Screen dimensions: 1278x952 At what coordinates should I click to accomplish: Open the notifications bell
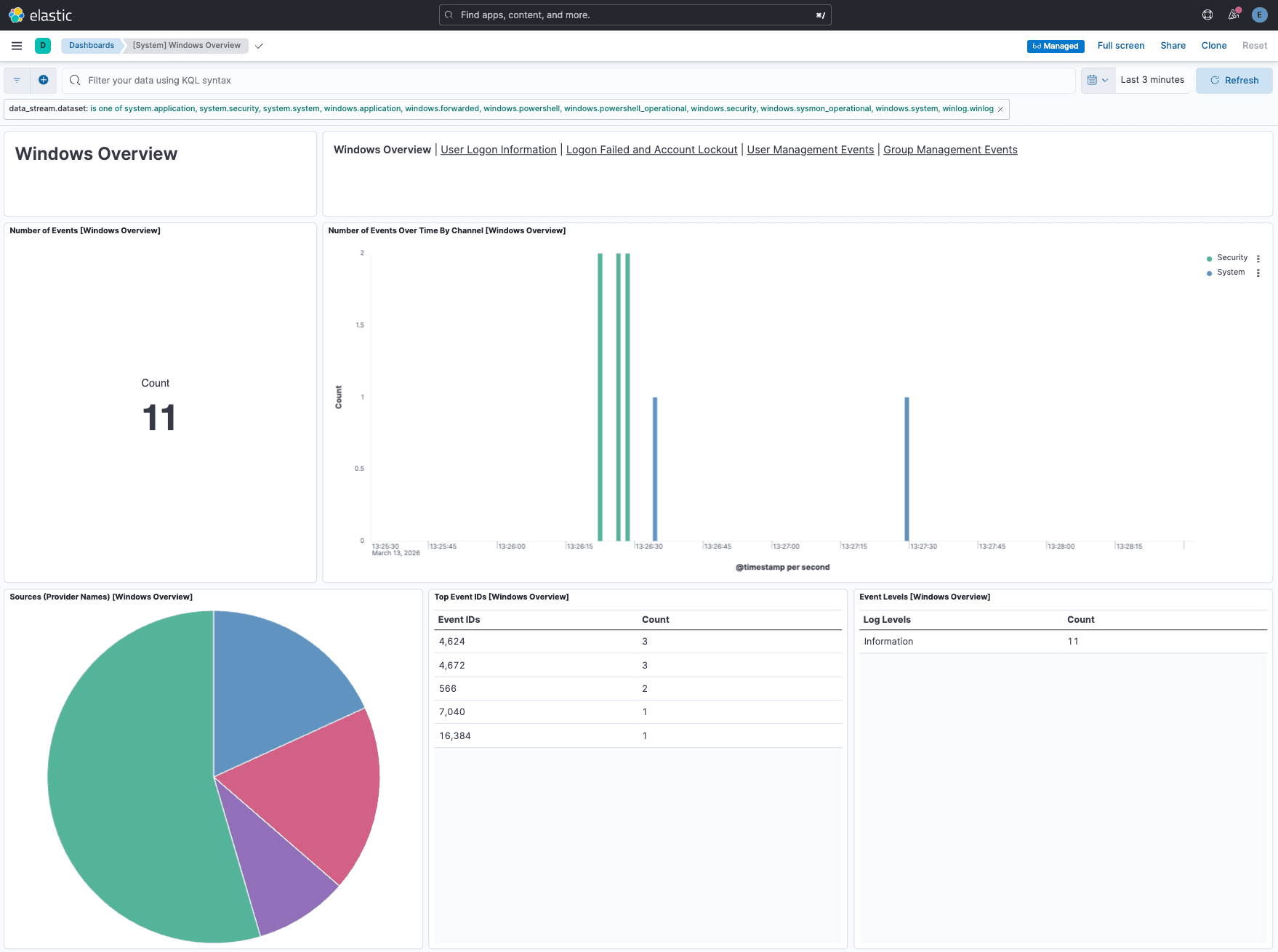pos(1233,15)
